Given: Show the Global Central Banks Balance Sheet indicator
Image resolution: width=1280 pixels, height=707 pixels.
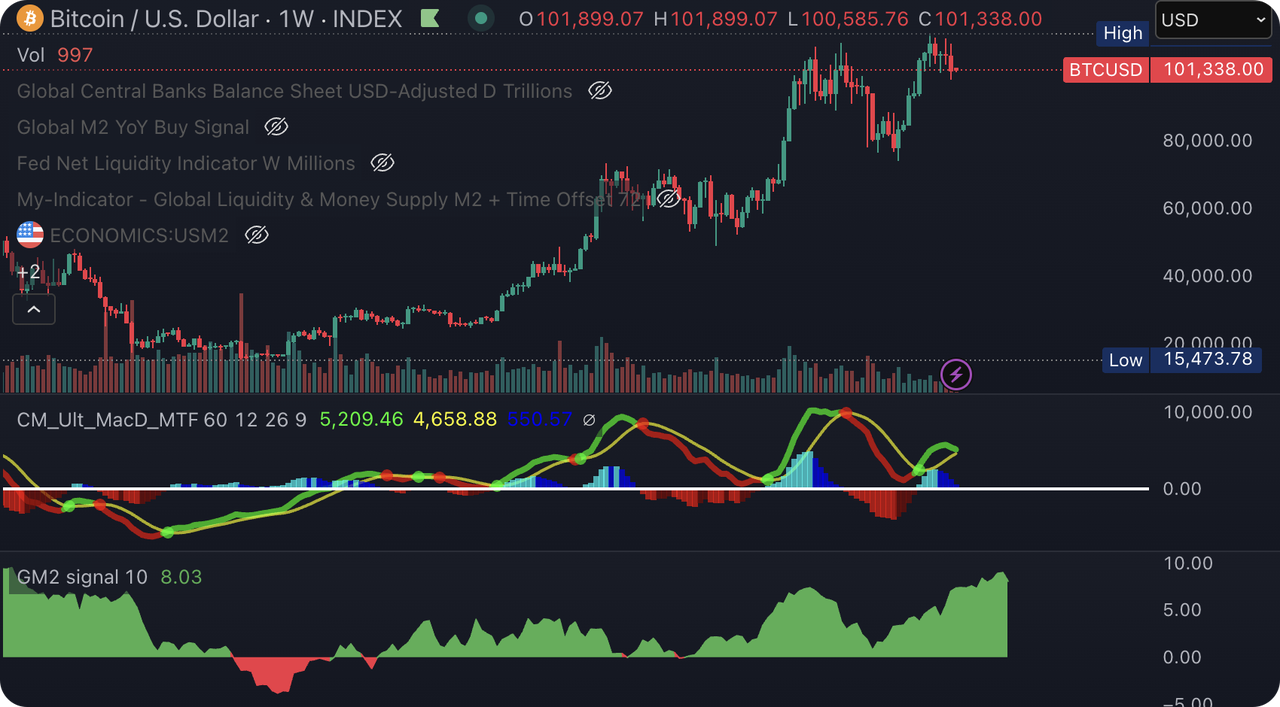Looking at the screenshot, I should coord(599,91).
